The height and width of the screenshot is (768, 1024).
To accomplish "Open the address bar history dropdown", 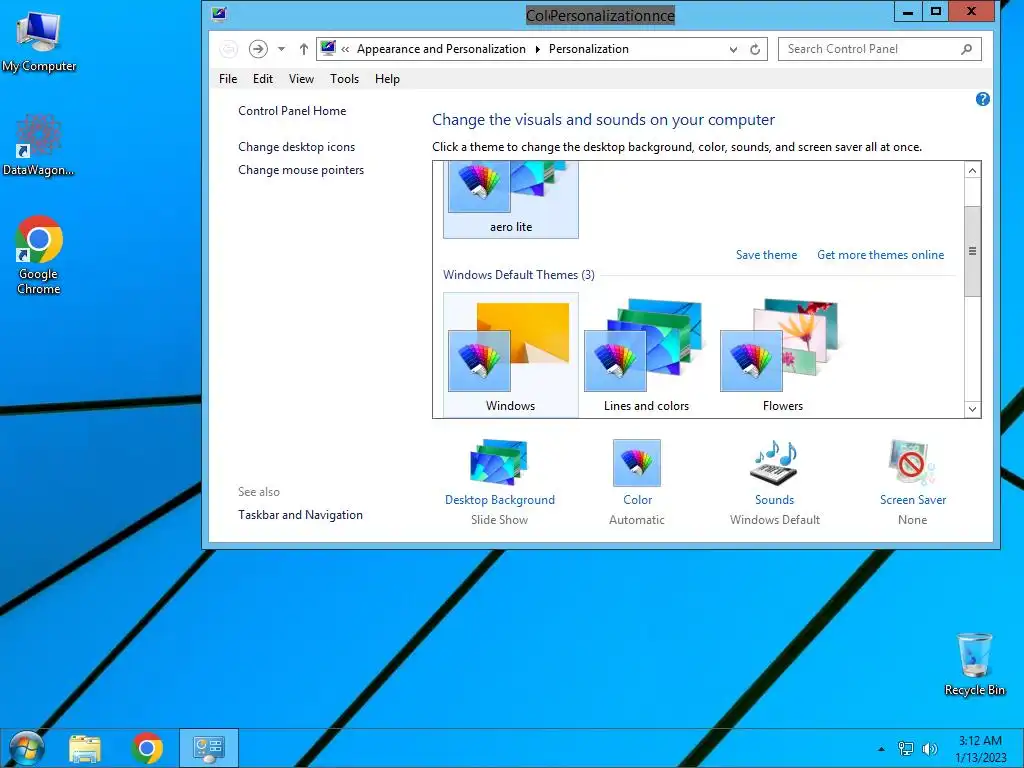I will pyautogui.click(x=733, y=49).
